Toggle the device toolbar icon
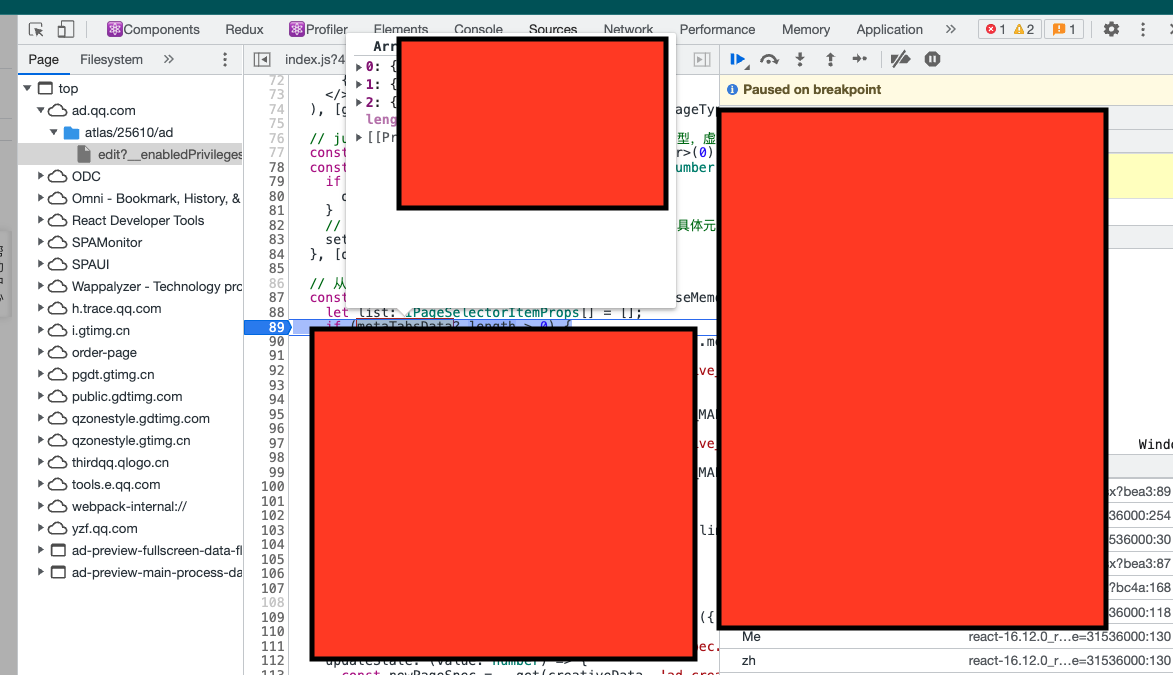 pyautogui.click(x=66, y=30)
